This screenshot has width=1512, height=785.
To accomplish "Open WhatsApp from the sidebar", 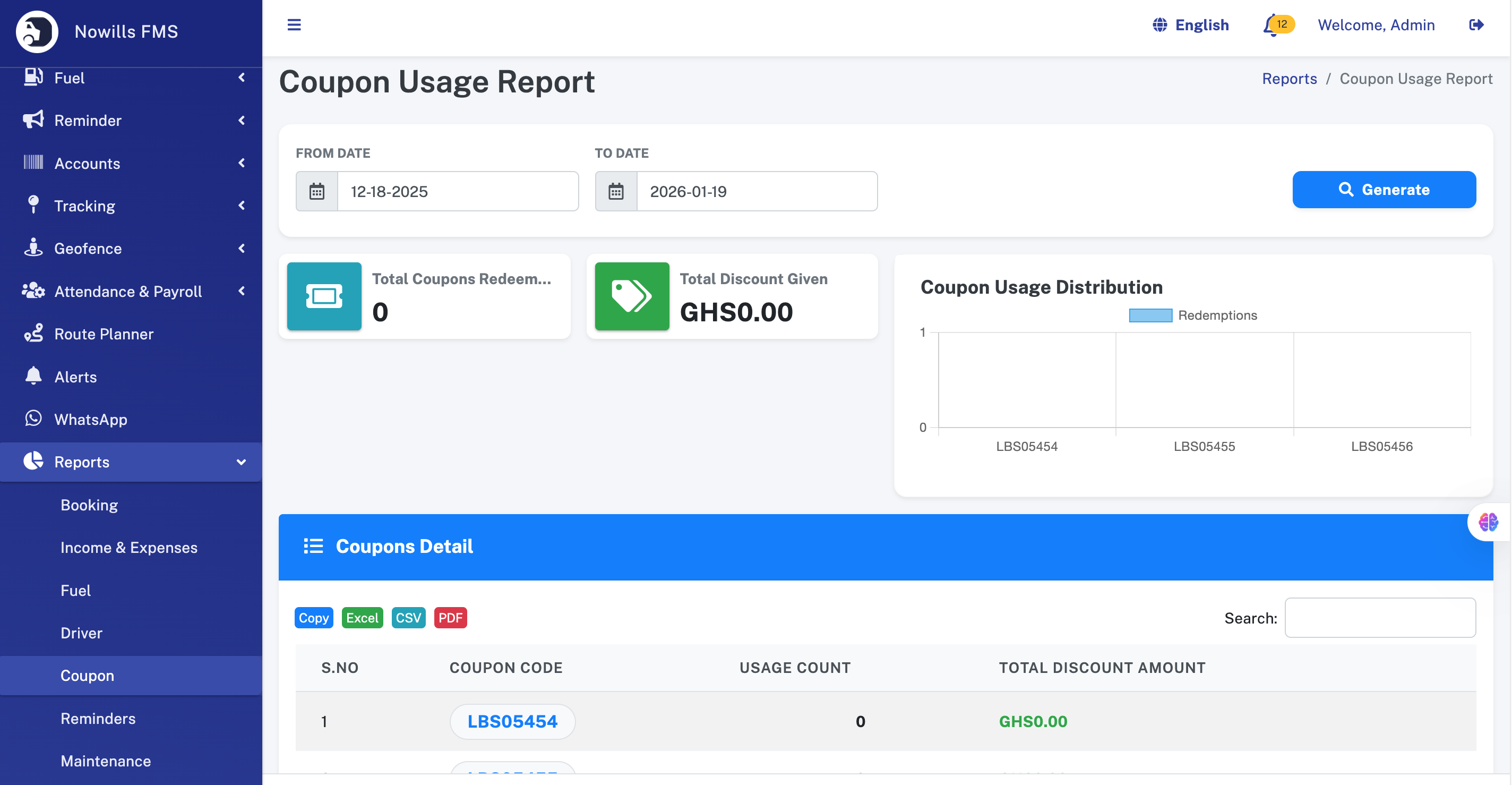I will (x=90, y=419).
